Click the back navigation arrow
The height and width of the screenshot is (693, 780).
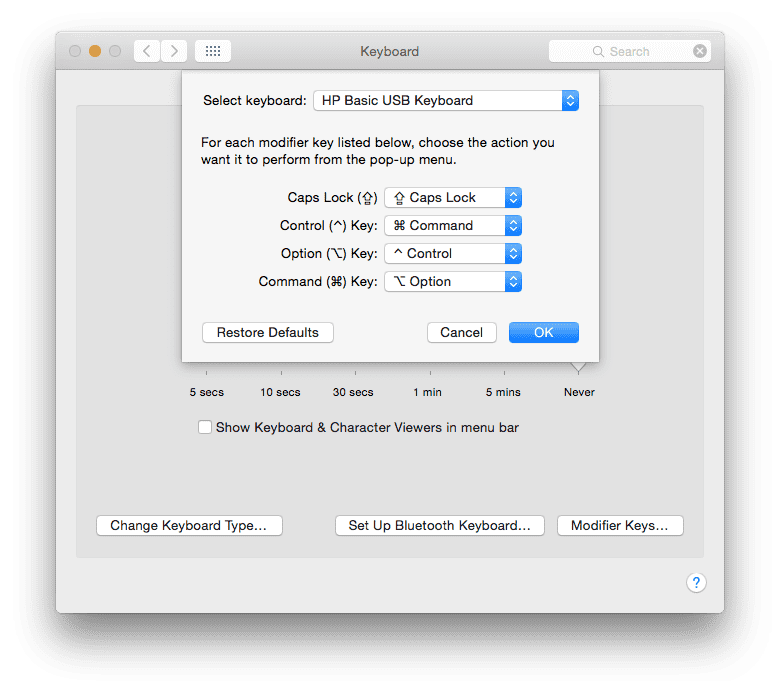pos(147,51)
